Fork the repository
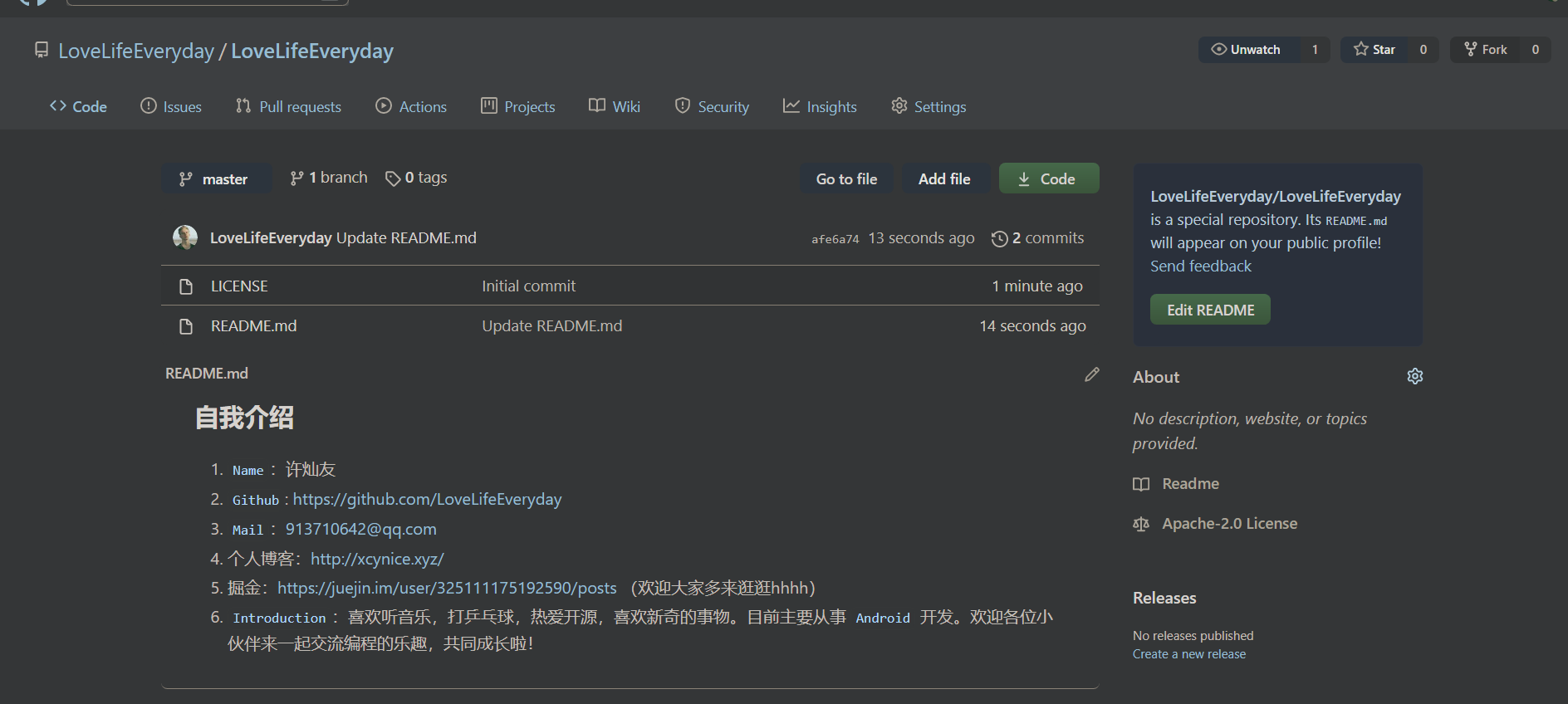The height and width of the screenshot is (704, 1568). 1485,50
